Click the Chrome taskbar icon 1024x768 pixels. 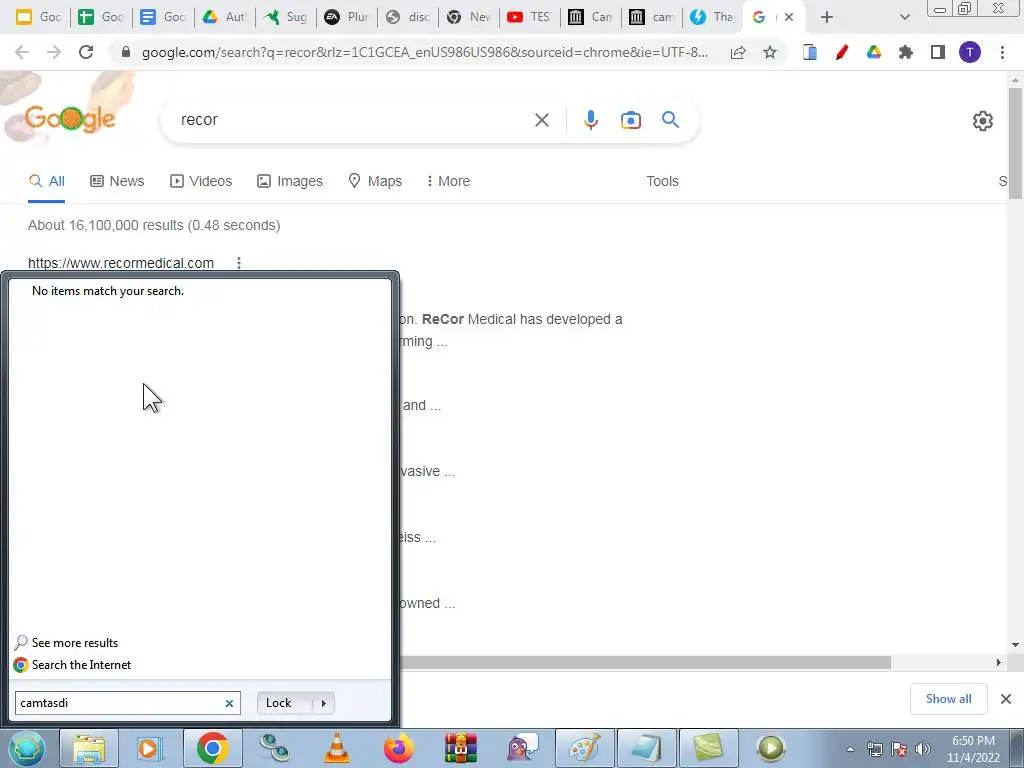[212, 748]
